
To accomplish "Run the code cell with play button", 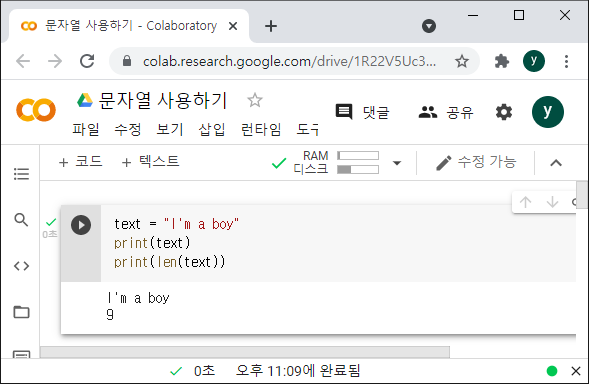I will click(81, 225).
